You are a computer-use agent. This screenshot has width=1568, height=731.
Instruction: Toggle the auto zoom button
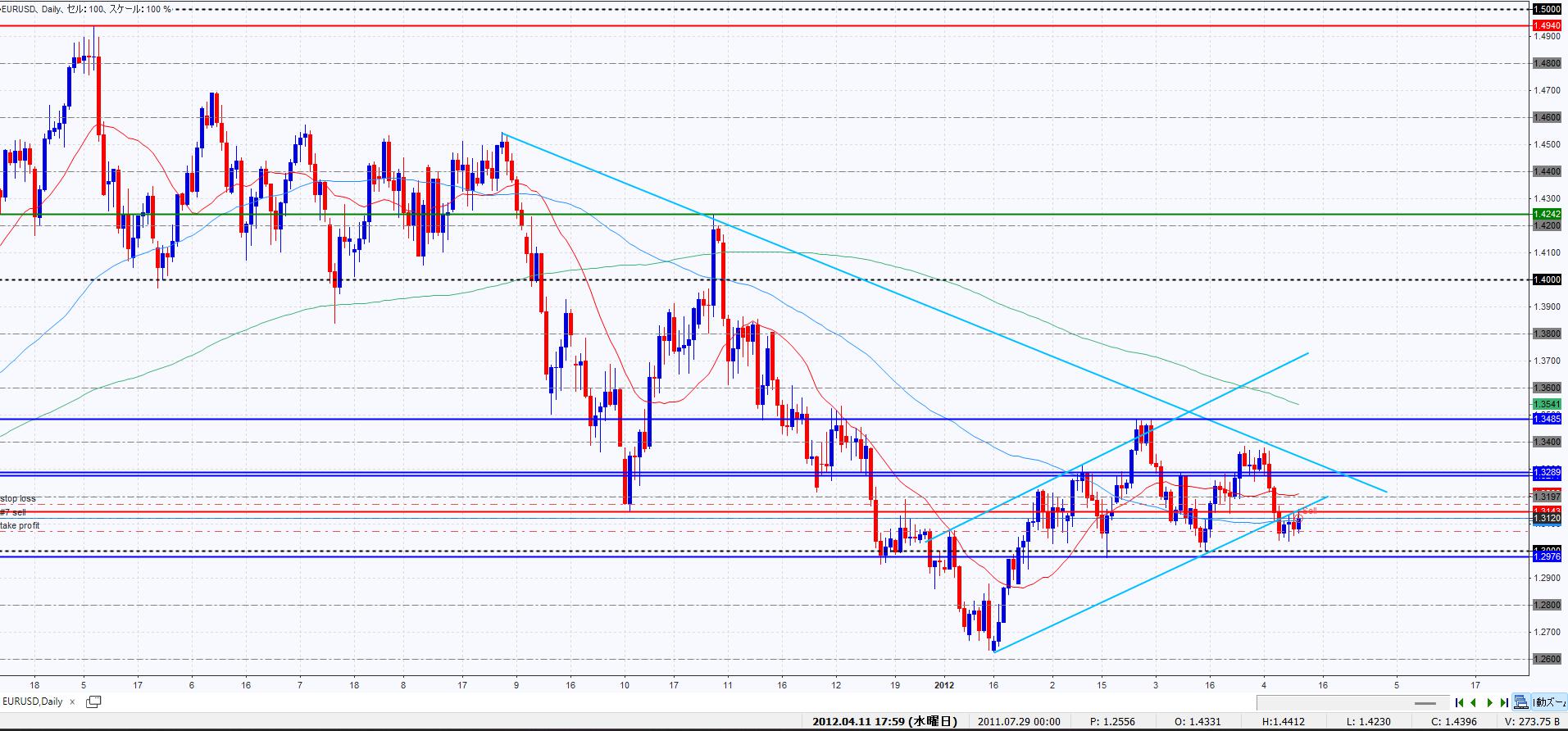coord(1546,702)
